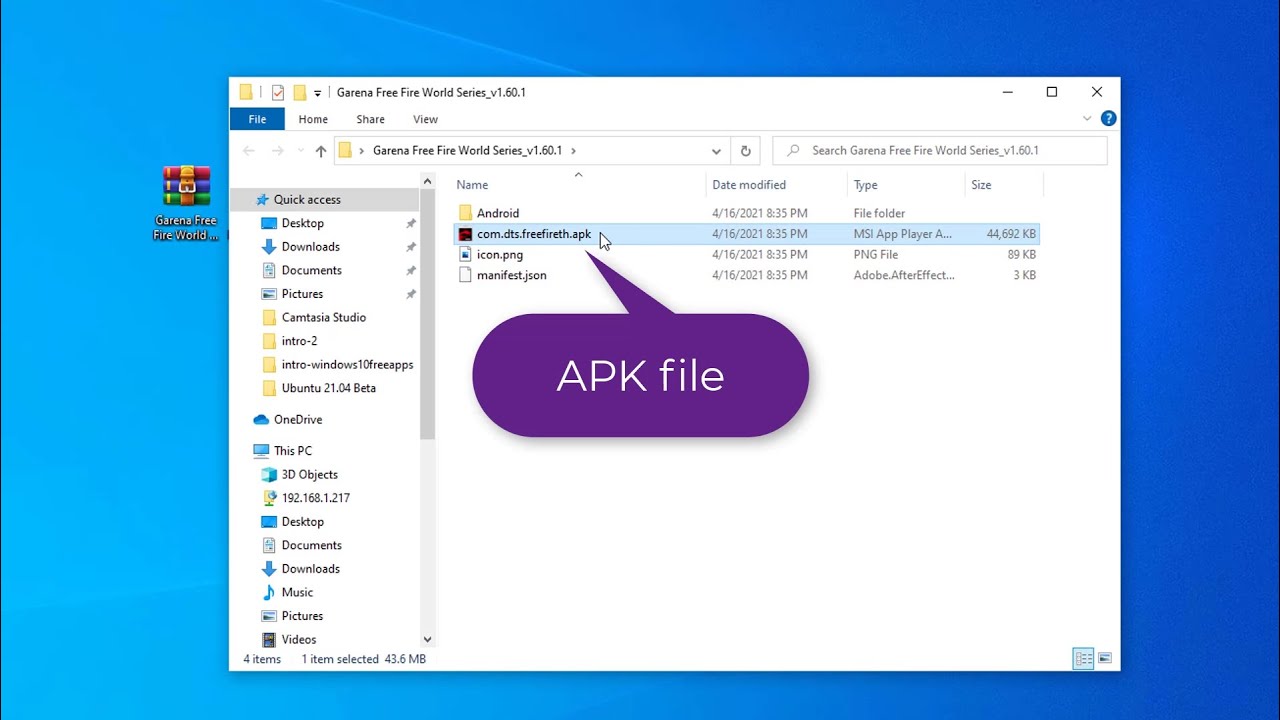Select This PC in navigation pane
The width and height of the screenshot is (1280, 720).
pos(292,451)
